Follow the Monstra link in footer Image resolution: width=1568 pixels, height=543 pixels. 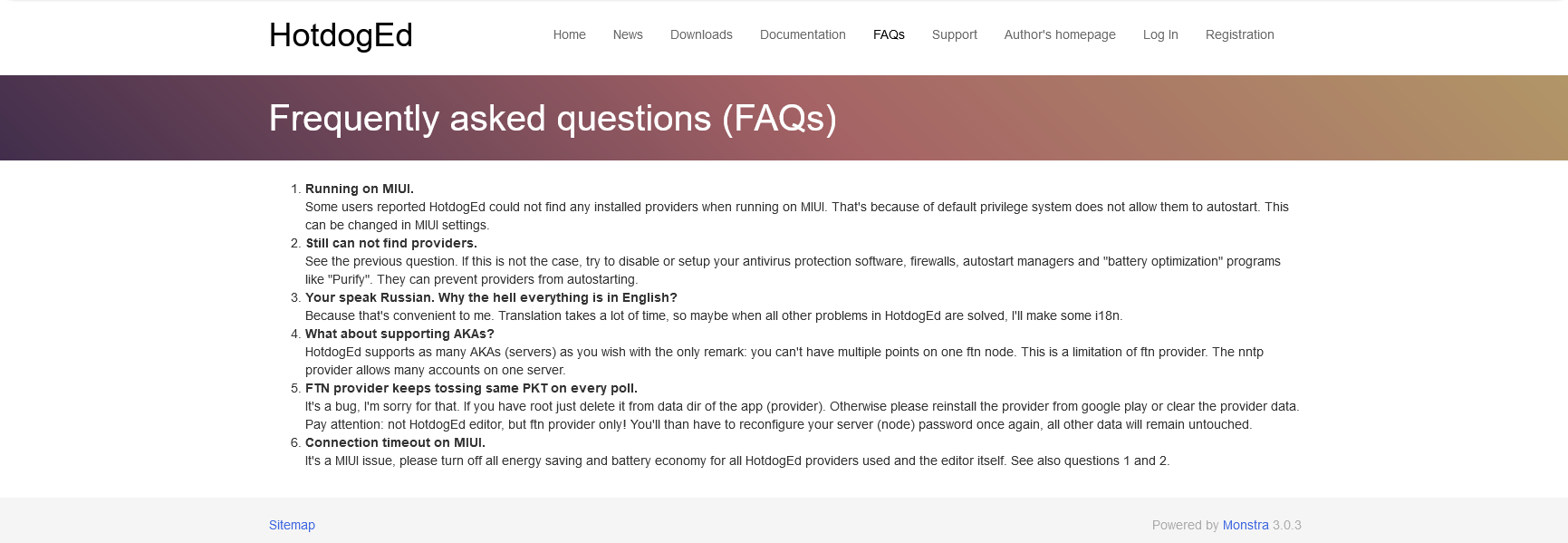click(1246, 525)
